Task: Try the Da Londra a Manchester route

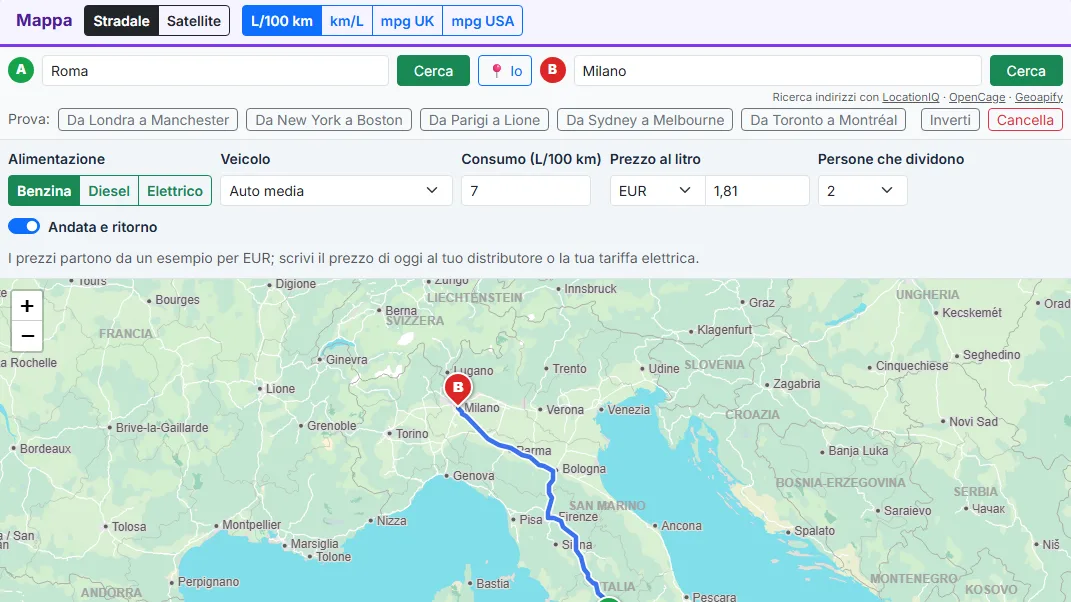Action: 148,120
